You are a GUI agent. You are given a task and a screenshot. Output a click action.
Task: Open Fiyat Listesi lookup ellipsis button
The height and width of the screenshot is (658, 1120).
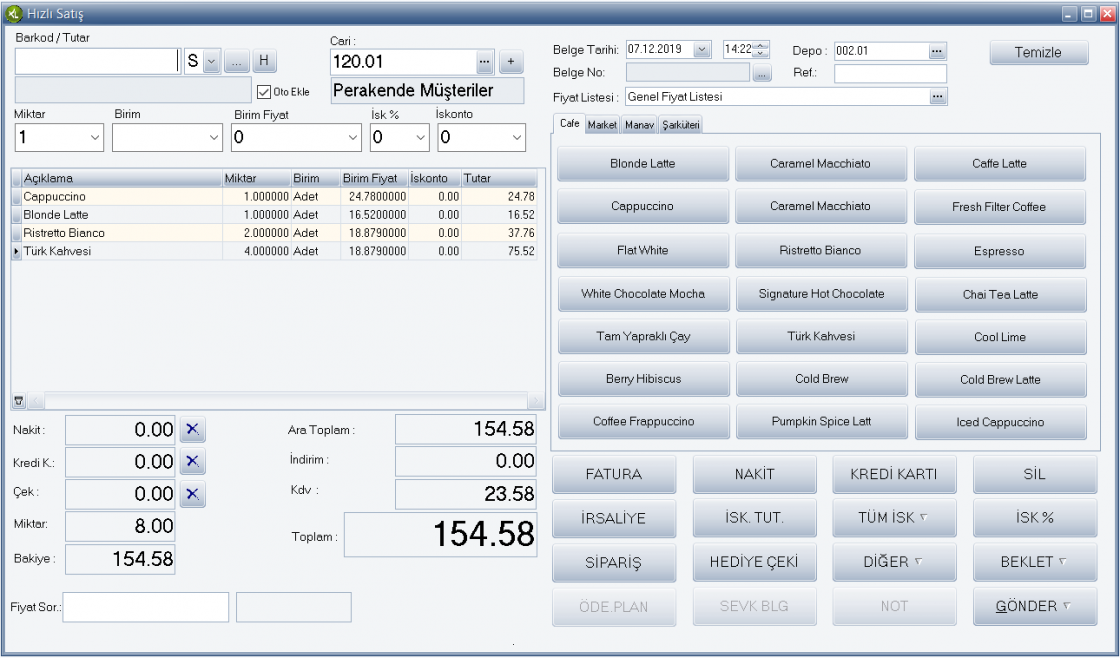(938, 96)
